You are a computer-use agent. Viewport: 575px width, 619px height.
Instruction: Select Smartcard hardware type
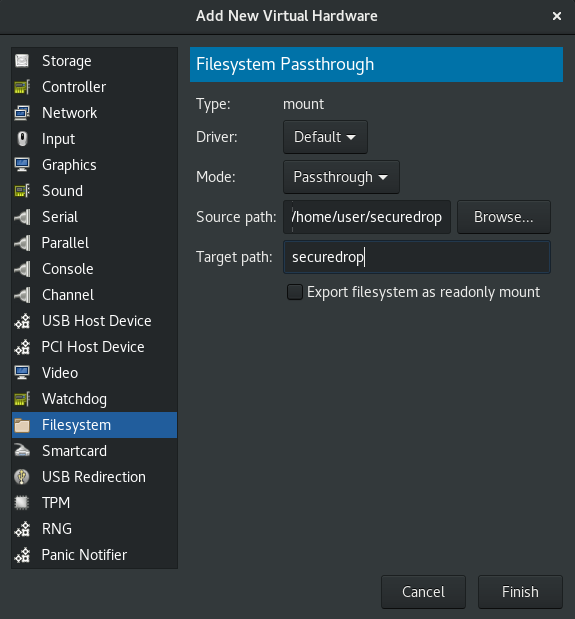point(94,451)
